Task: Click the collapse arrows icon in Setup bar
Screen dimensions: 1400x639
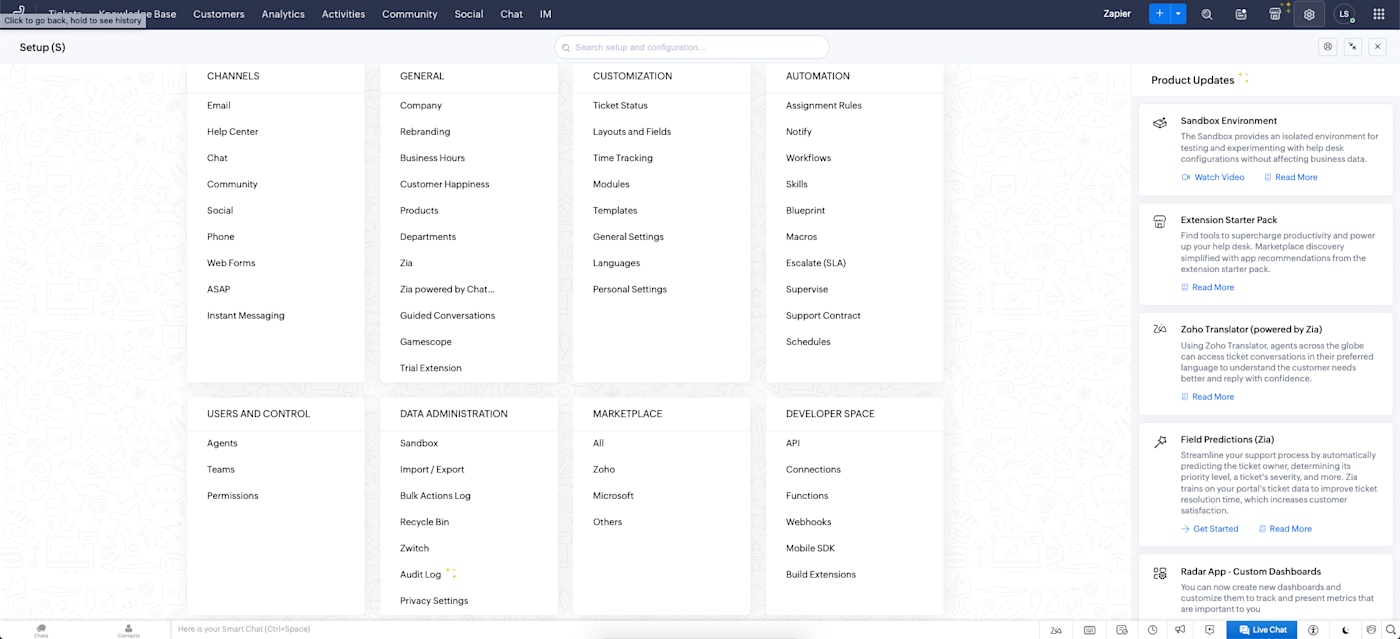Action: pyautogui.click(x=1353, y=47)
